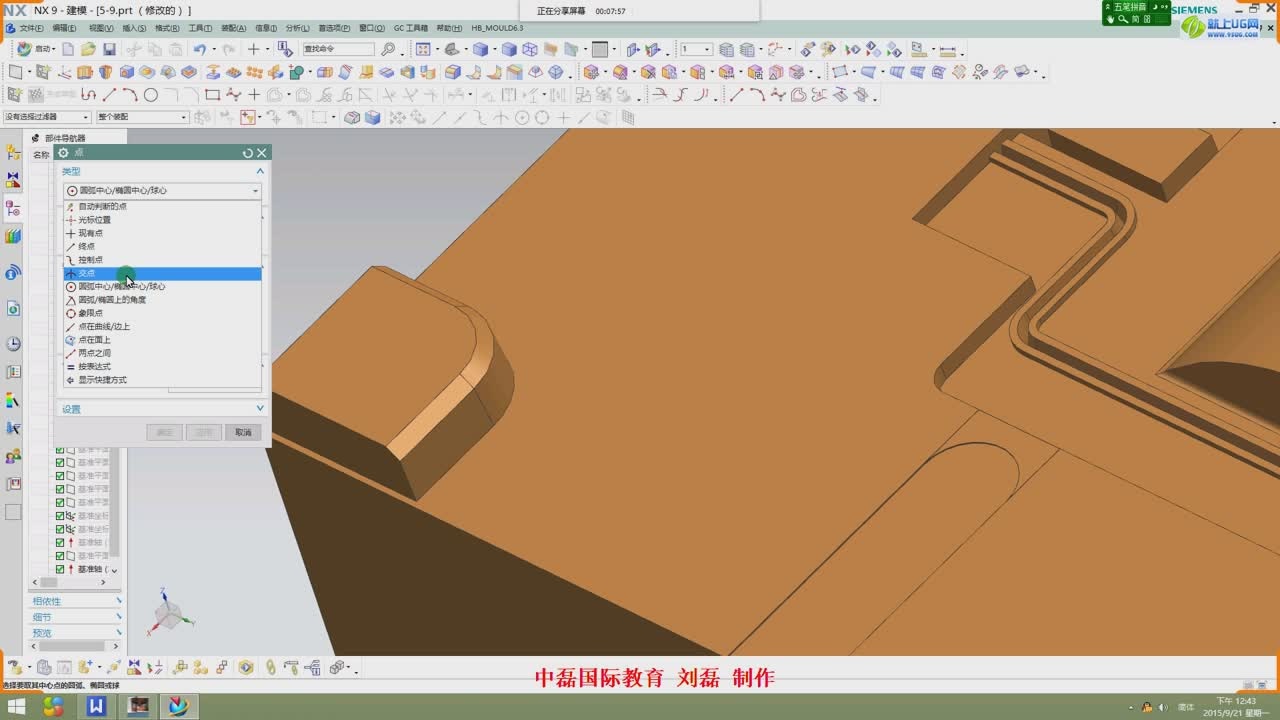Viewport: 1280px width, 720px height.
Task: Choose 终点 from type list
Action: [x=163, y=246]
